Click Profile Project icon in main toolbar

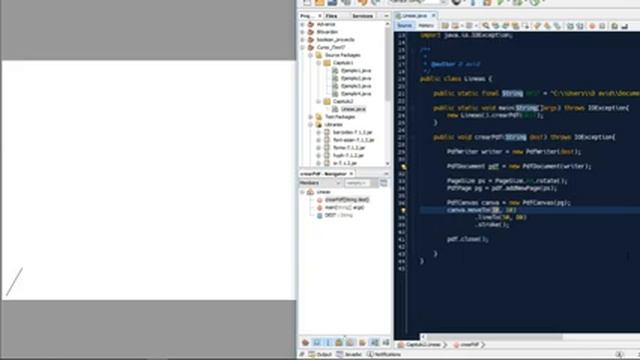(x=535, y=2)
